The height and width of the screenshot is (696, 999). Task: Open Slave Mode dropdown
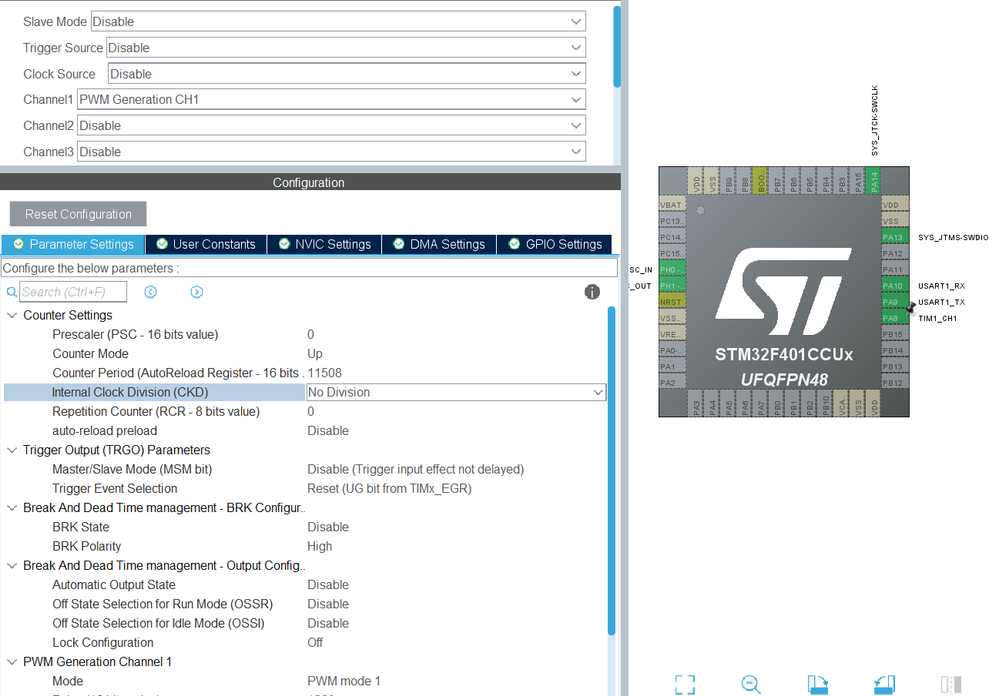(x=338, y=22)
